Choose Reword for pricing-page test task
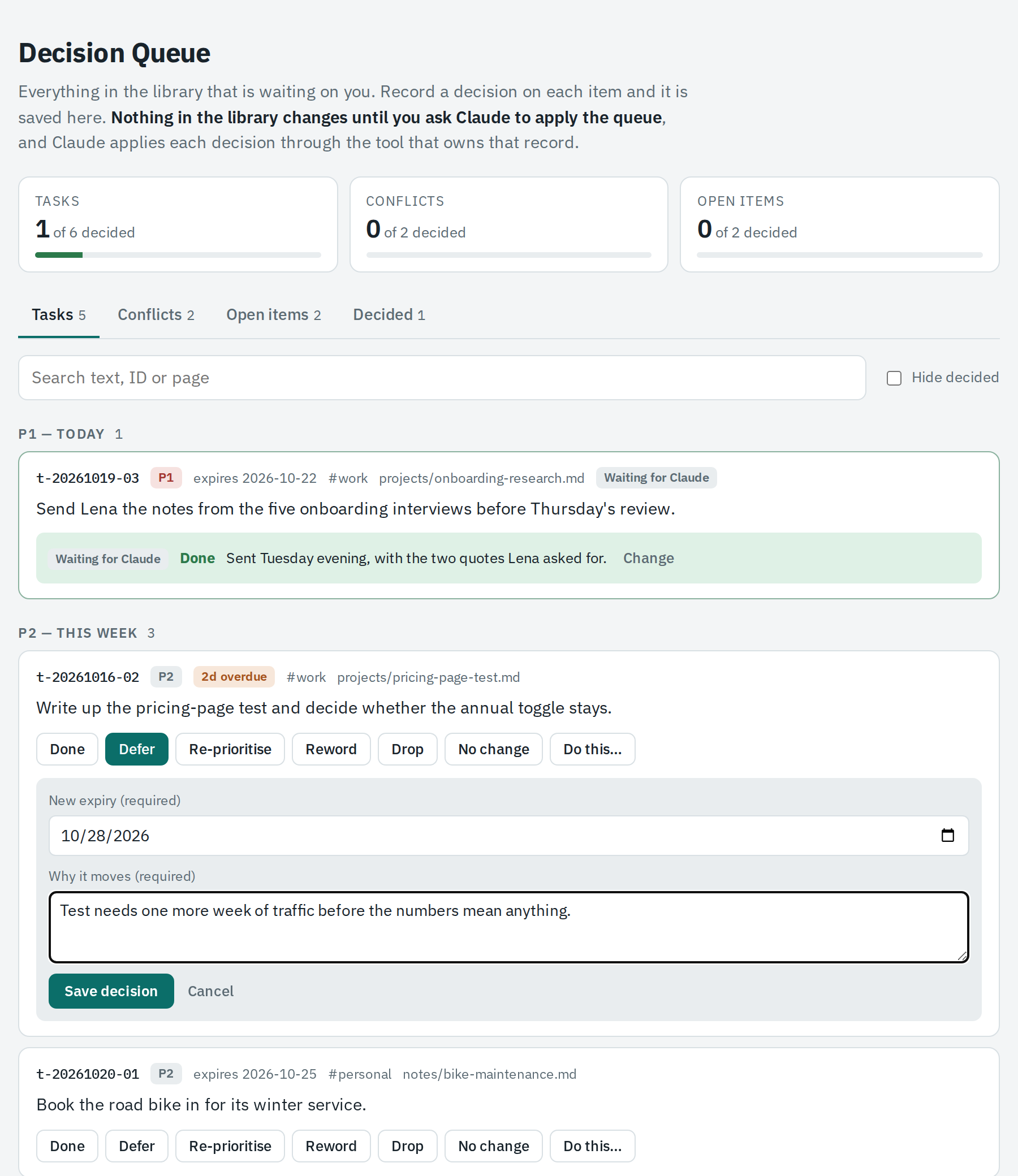 (331, 749)
